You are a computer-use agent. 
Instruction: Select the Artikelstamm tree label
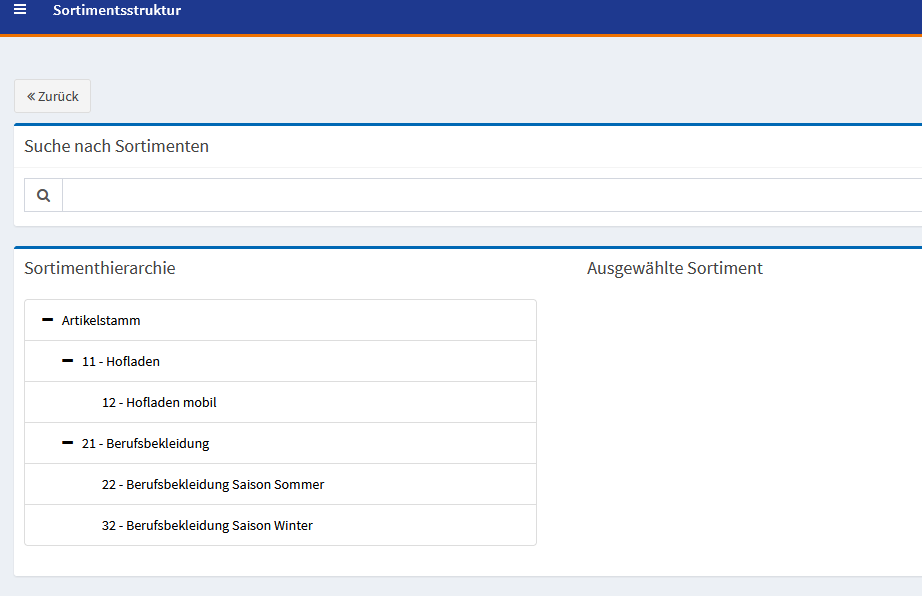(101, 321)
